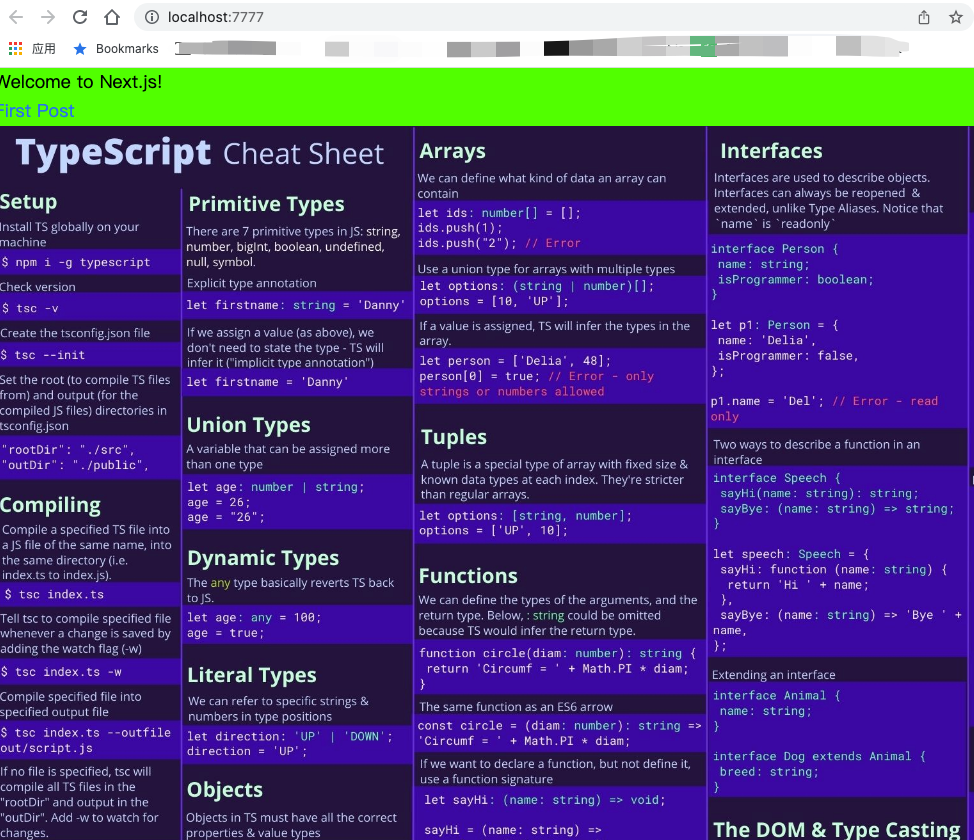Click "let firstname: string = 'Danny'" code
The height and width of the screenshot is (840, 974).
tap(296, 305)
